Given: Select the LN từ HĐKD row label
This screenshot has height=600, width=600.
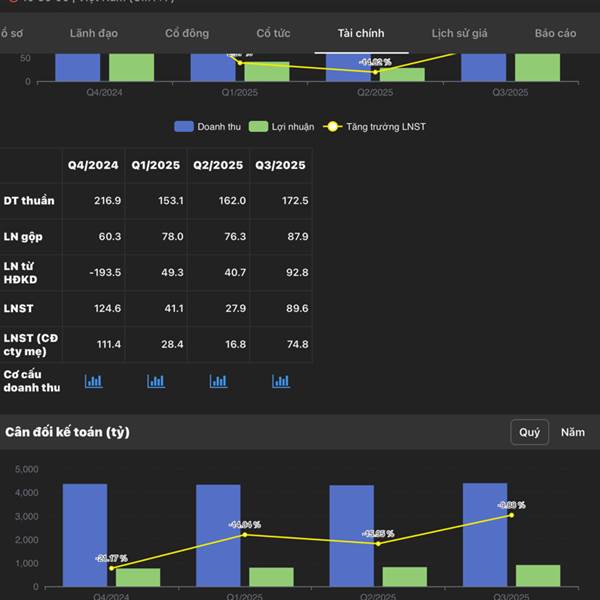Looking at the screenshot, I should point(20,273).
